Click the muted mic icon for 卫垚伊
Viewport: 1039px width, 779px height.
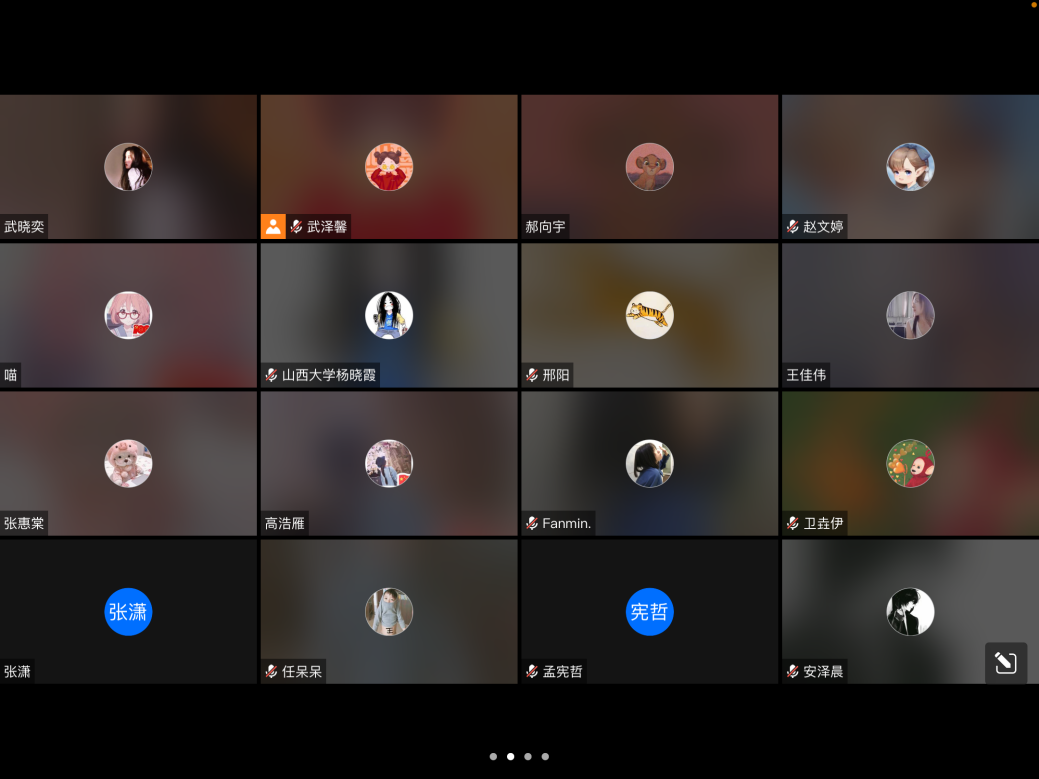(x=792, y=523)
